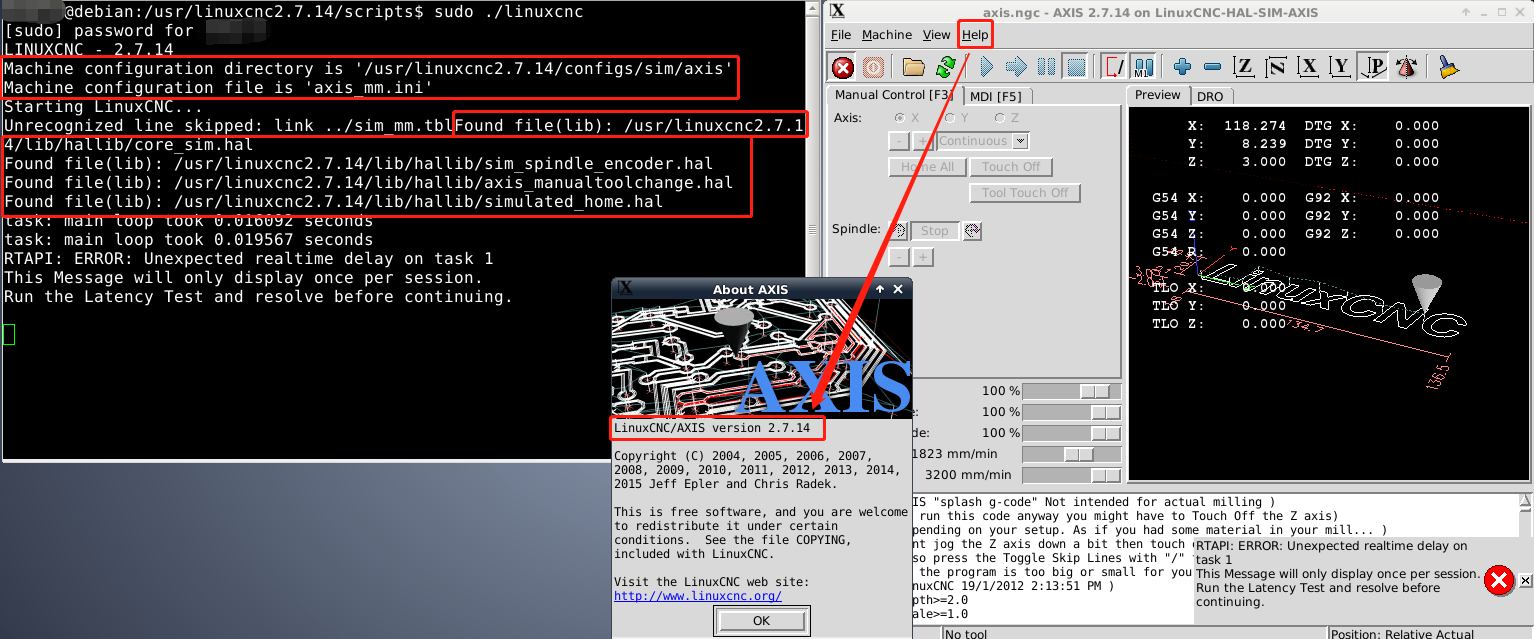Start spindle clockwise icon

click(x=972, y=231)
